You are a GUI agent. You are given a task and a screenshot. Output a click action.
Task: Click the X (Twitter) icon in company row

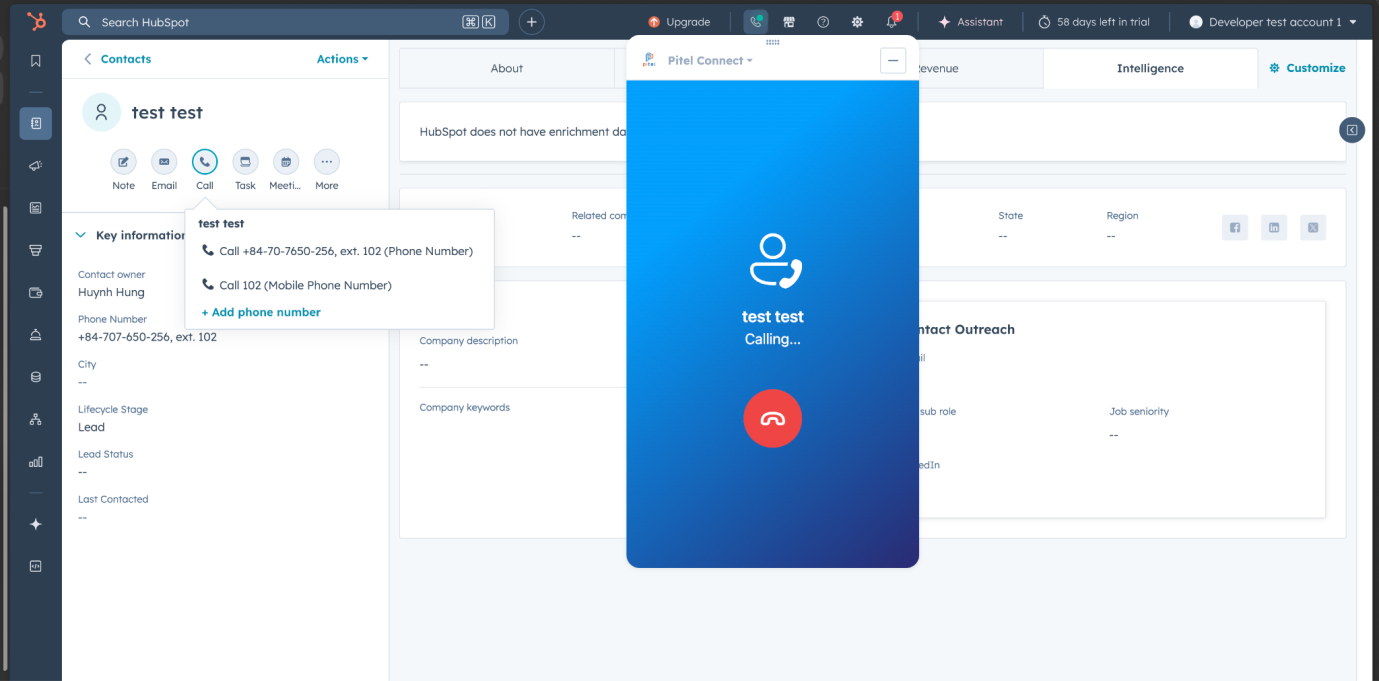(x=1313, y=227)
